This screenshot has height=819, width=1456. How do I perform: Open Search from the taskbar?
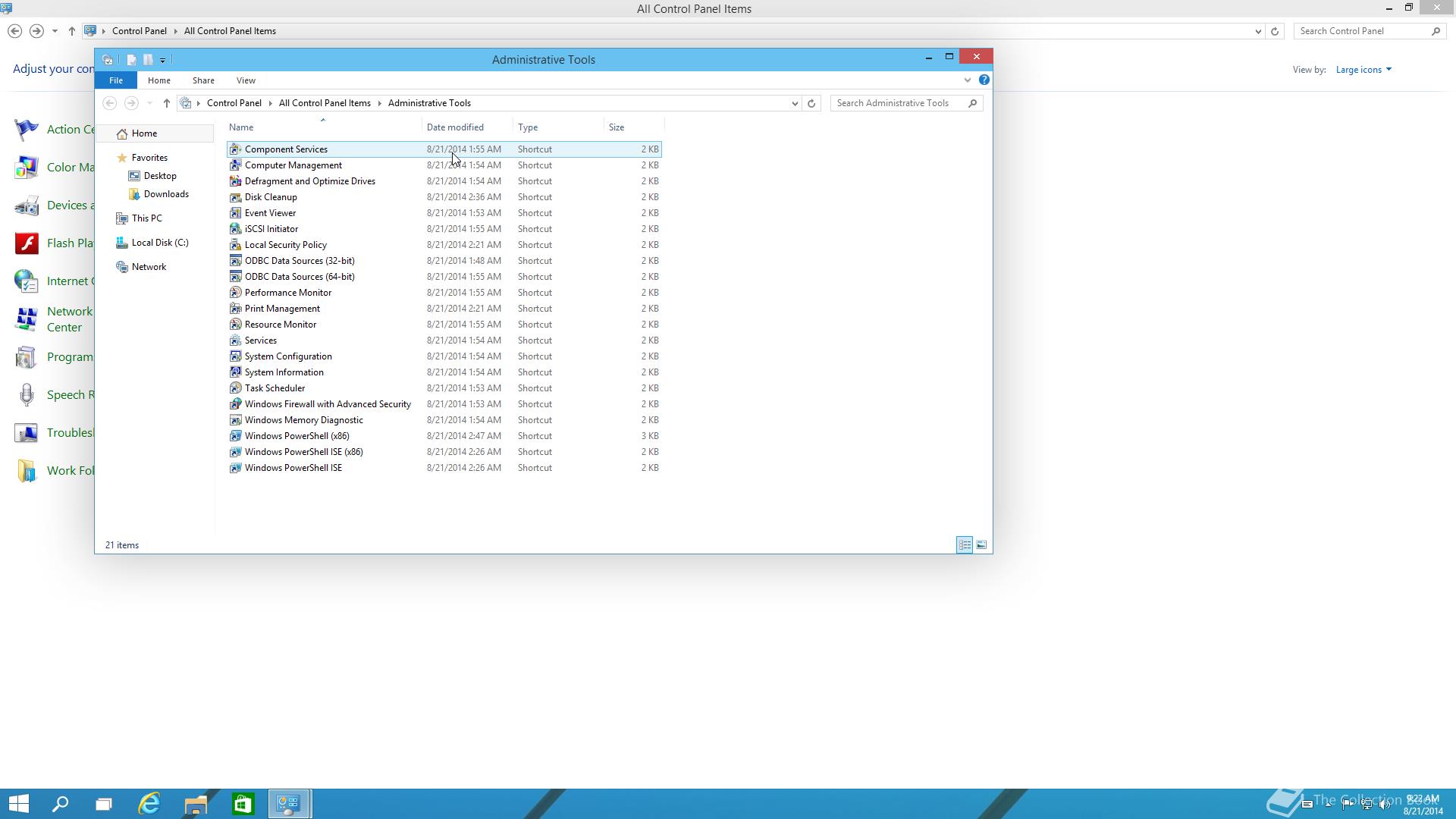click(x=60, y=804)
